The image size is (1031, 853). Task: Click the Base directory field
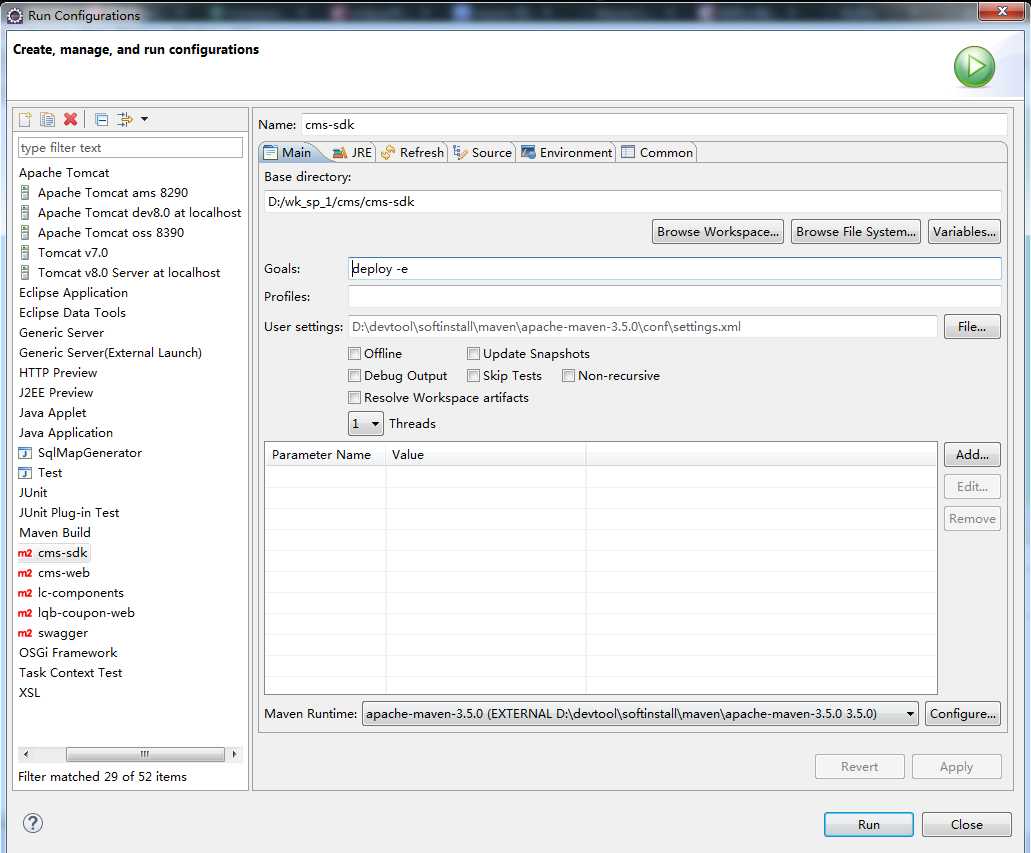[633, 201]
